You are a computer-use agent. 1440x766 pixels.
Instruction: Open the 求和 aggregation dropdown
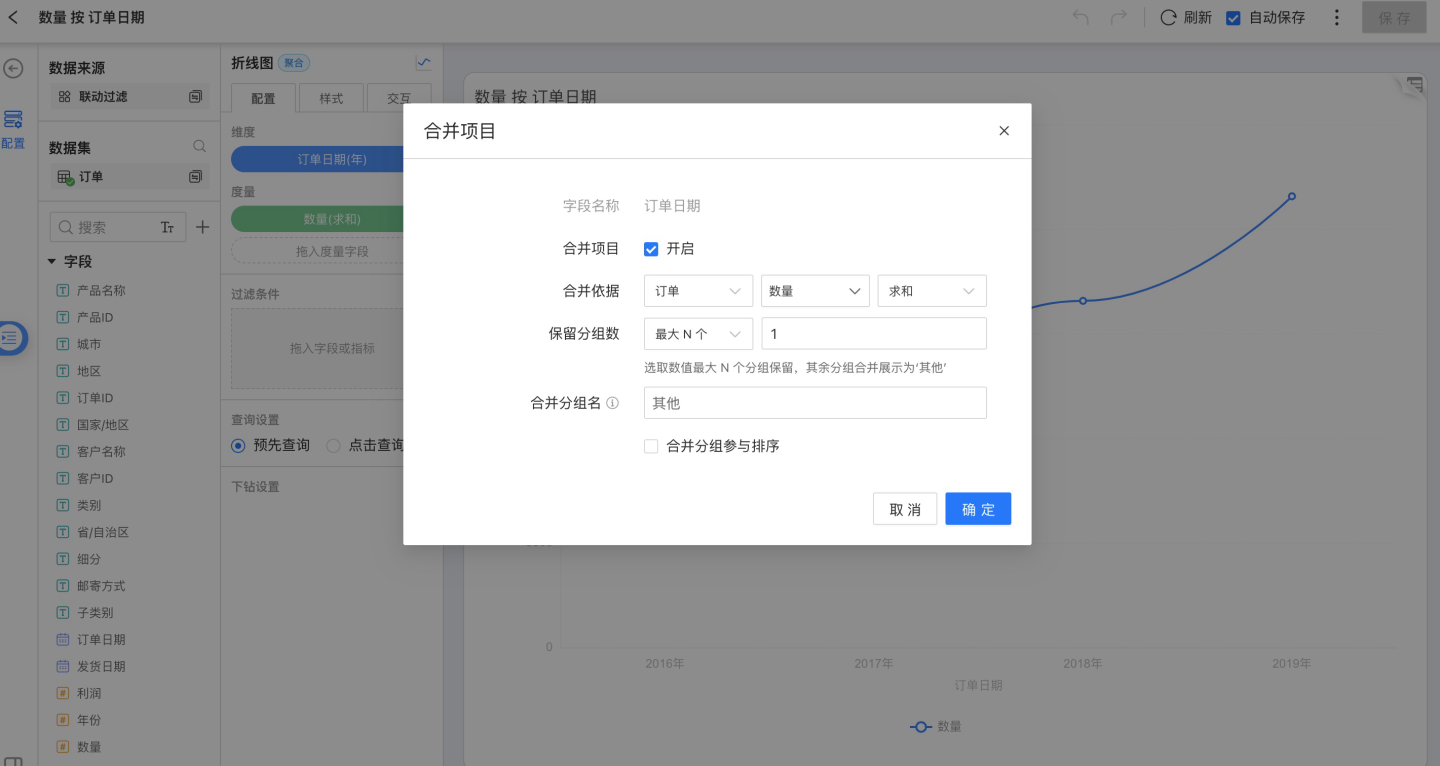click(x=931, y=291)
